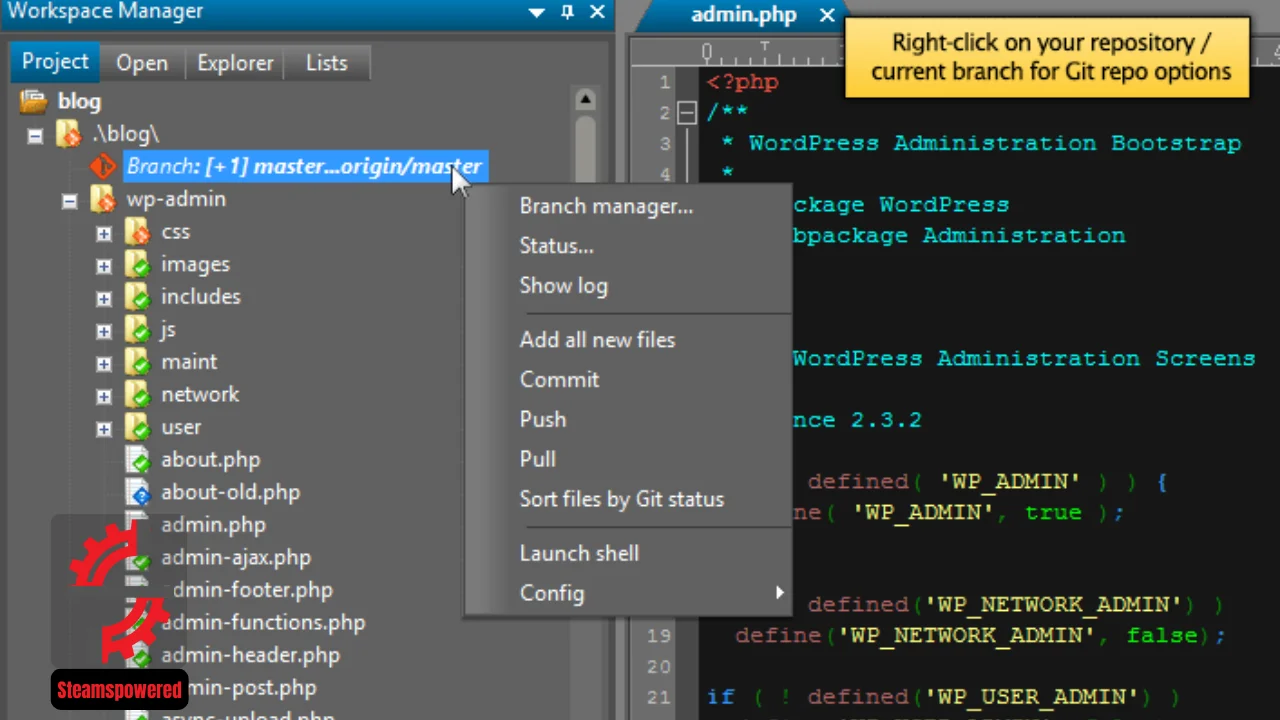Select about-old.php in the project tree
Viewport: 1280px width, 720px height.
pyautogui.click(x=230, y=492)
